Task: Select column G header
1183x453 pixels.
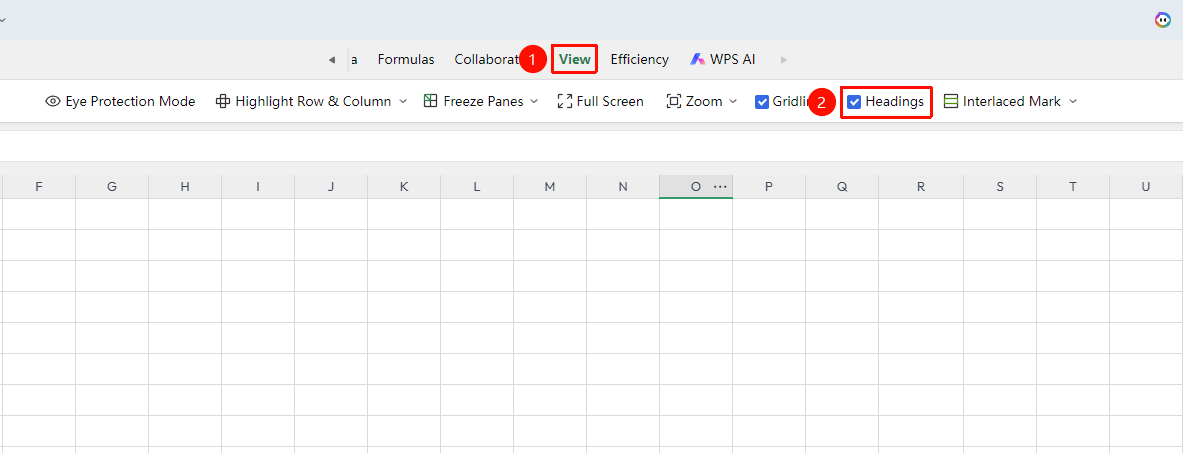Action: click(112, 186)
